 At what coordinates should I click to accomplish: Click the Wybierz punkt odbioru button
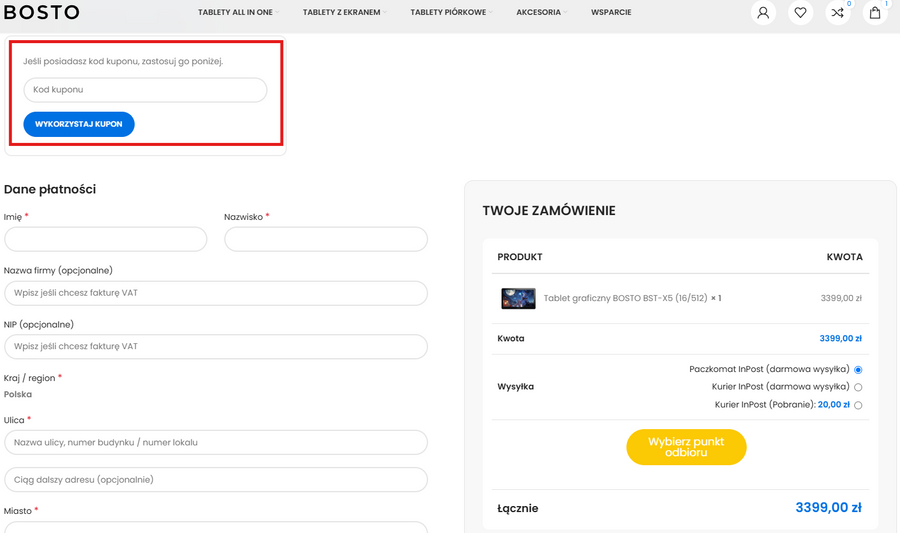point(686,447)
